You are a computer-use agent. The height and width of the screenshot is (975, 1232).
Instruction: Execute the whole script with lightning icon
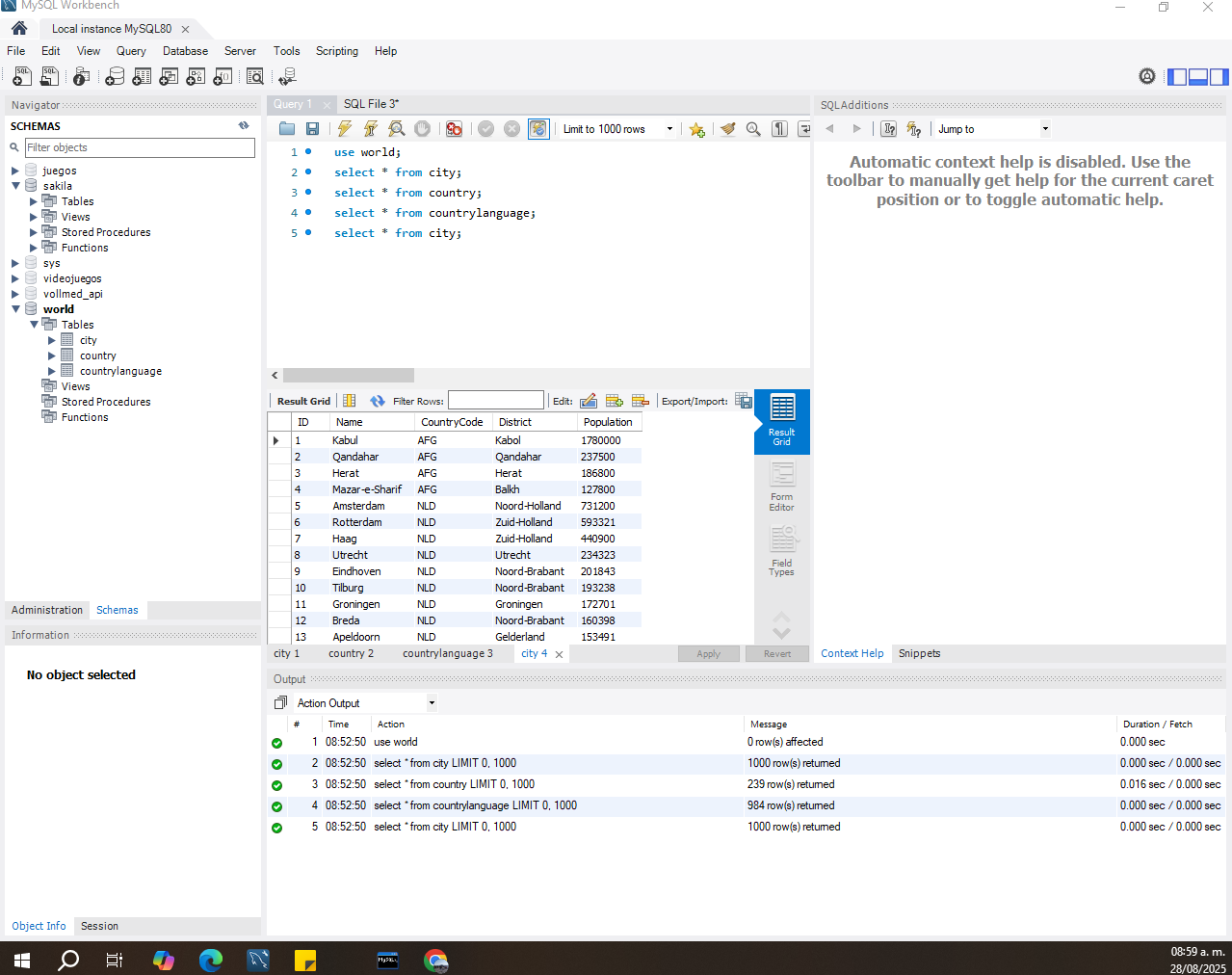click(344, 129)
